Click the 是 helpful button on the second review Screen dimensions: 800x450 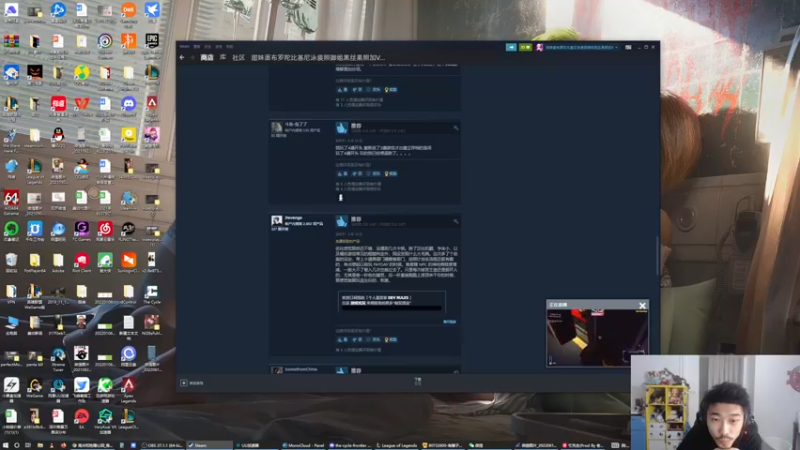coord(342,173)
